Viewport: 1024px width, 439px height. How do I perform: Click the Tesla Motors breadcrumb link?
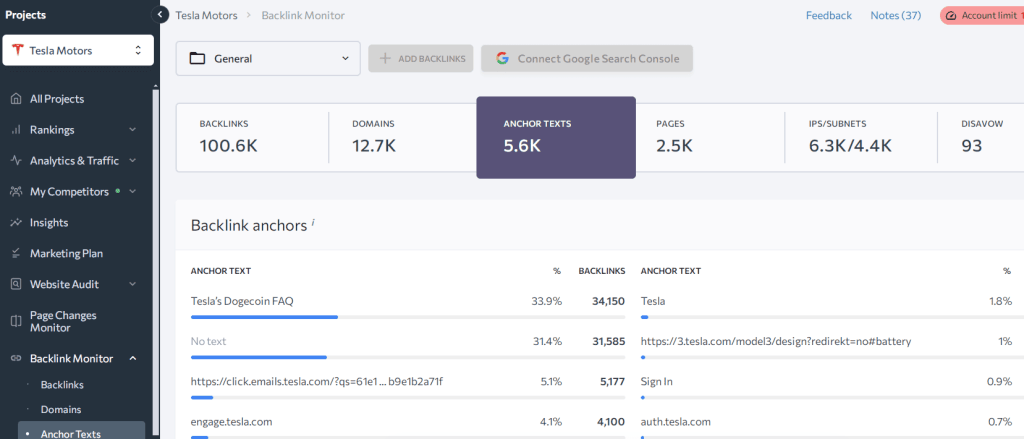206,15
